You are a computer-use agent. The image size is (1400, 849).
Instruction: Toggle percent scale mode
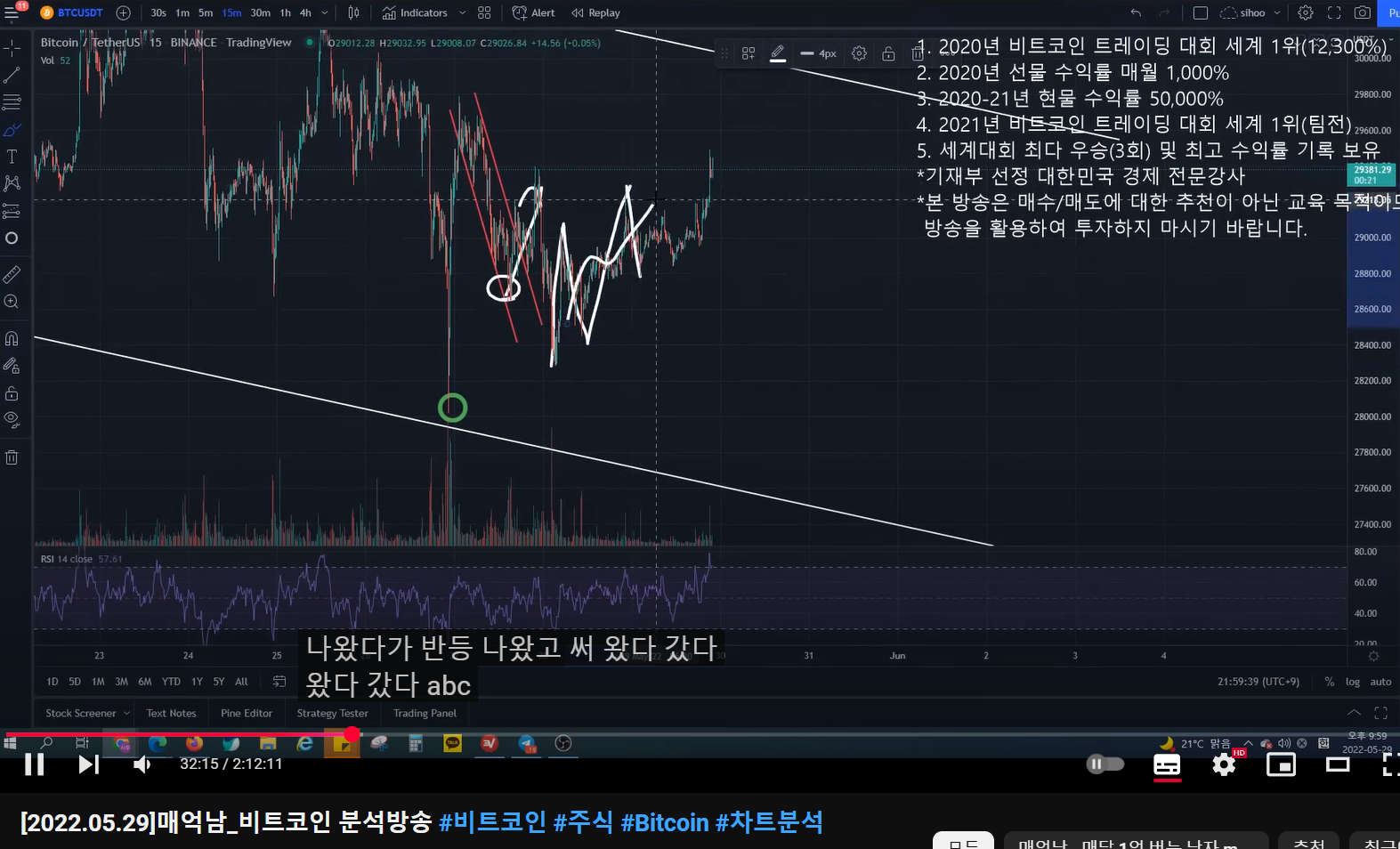coord(1329,682)
